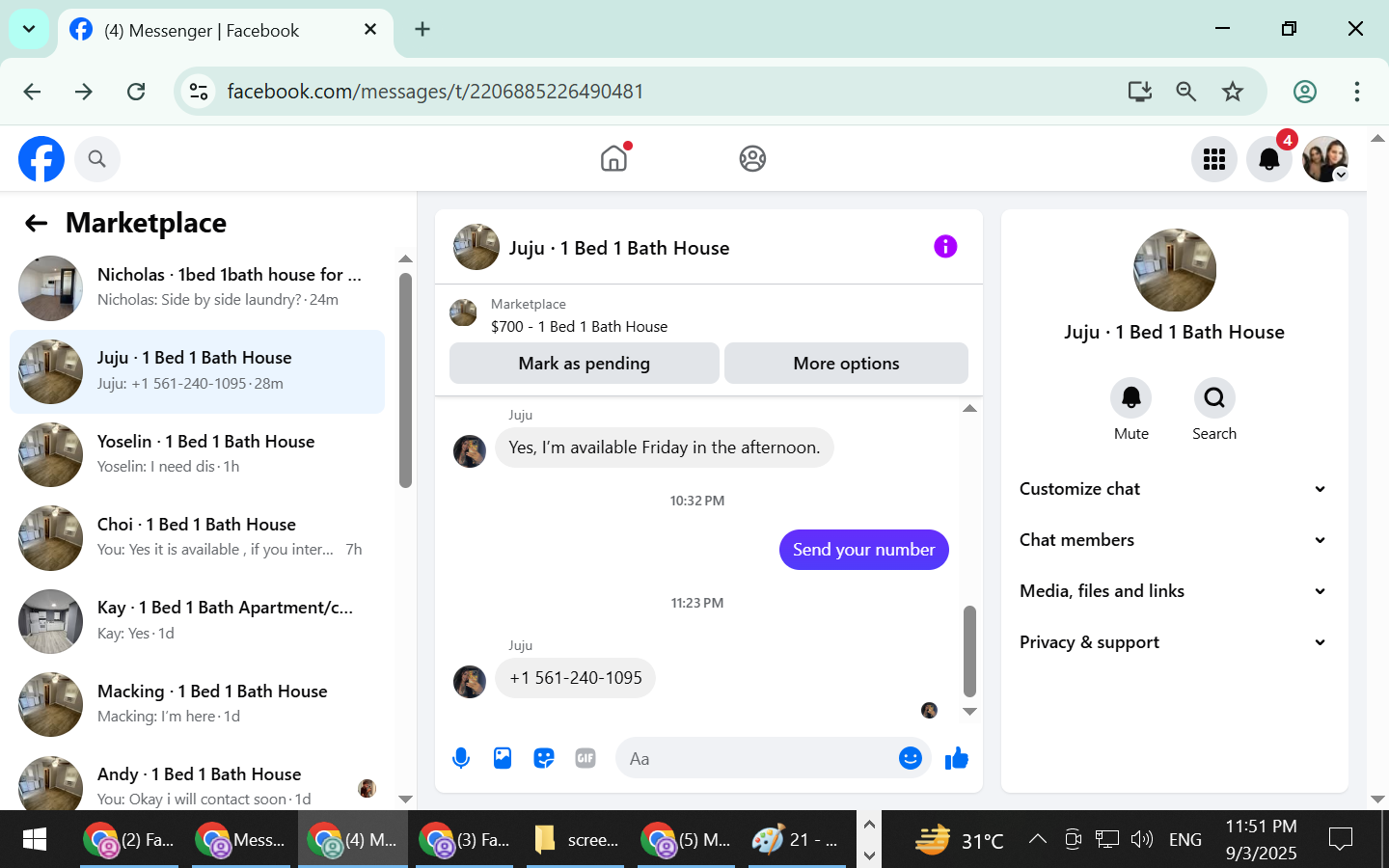Open the Windows notification center
The image size is (1389, 868).
pos(1341,839)
